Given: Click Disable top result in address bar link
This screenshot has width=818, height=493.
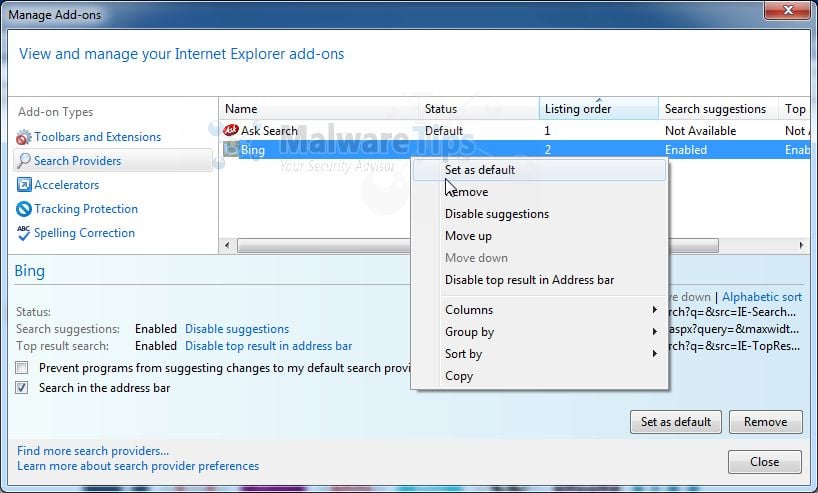Looking at the screenshot, I should tap(268, 346).
